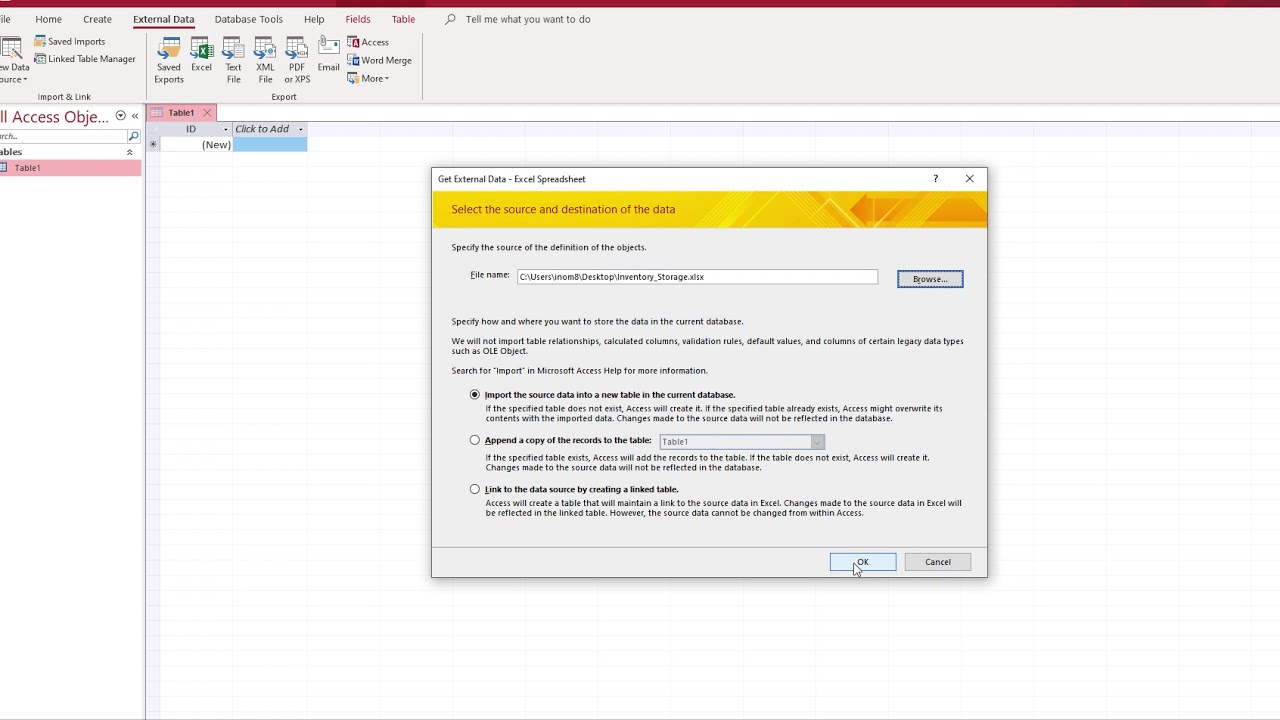
Task: Click the (New) row ID cell
Action: point(197,145)
